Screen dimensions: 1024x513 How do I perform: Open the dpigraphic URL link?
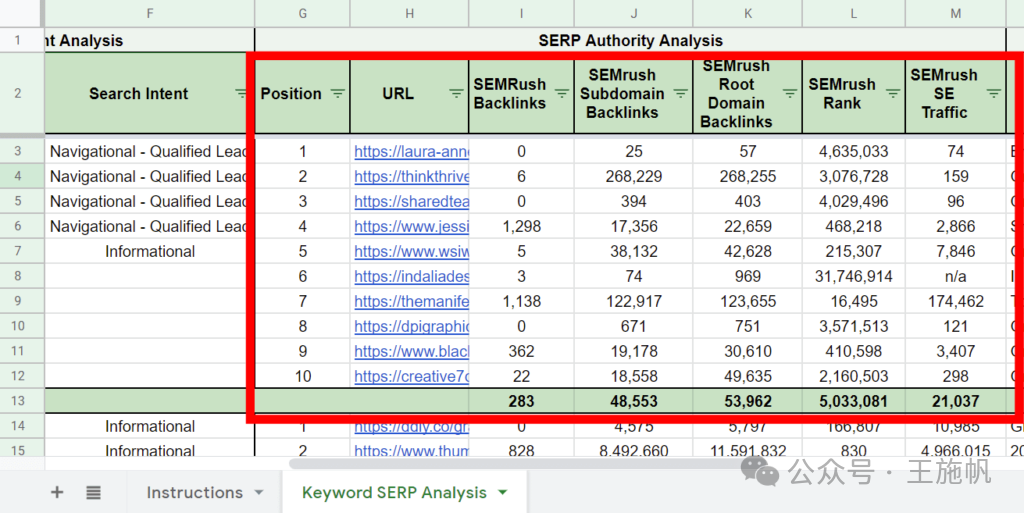(x=411, y=326)
